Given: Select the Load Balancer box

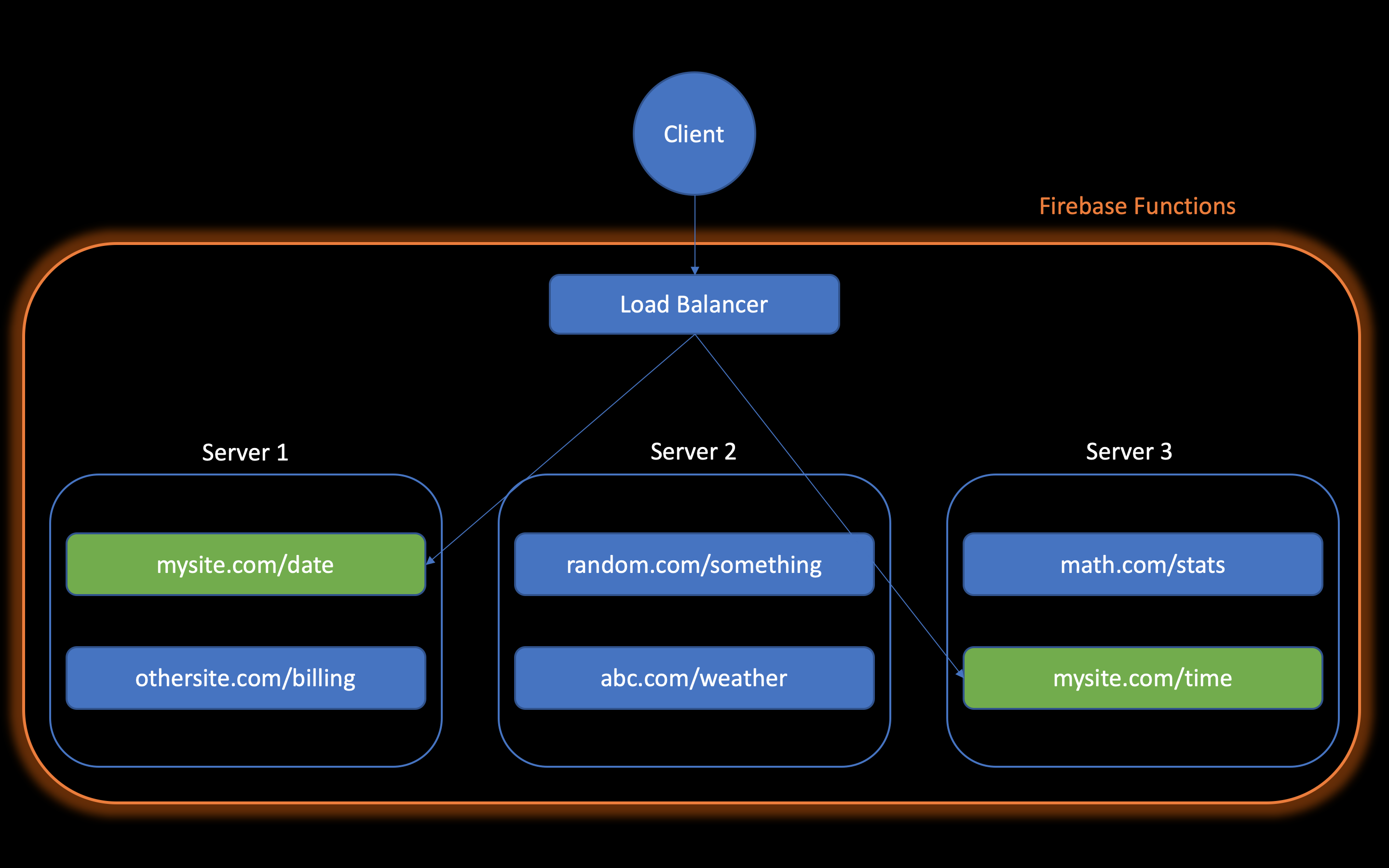Looking at the screenshot, I should [x=694, y=305].
